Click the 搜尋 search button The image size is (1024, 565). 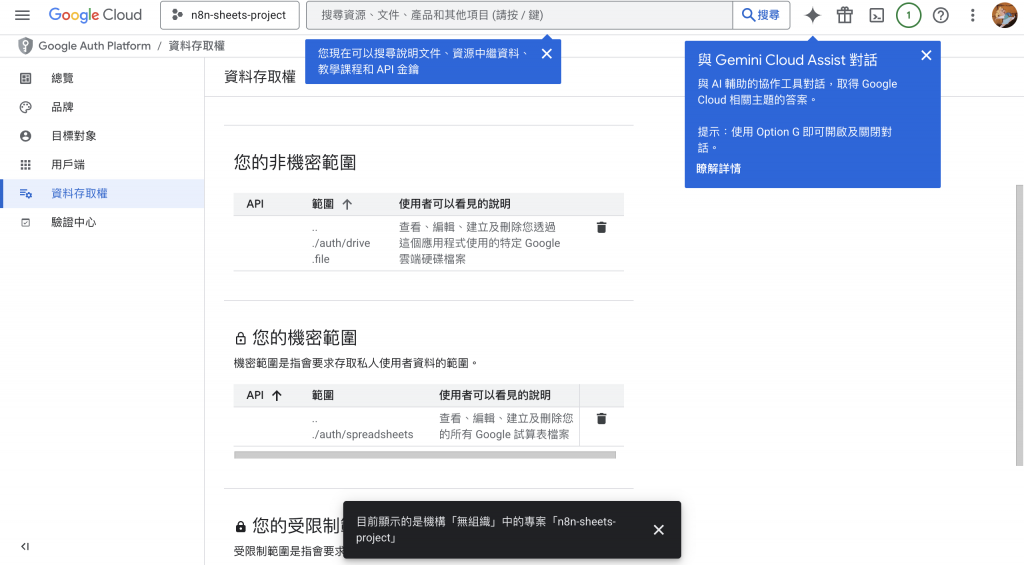pyautogui.click(x=761, y=15)
